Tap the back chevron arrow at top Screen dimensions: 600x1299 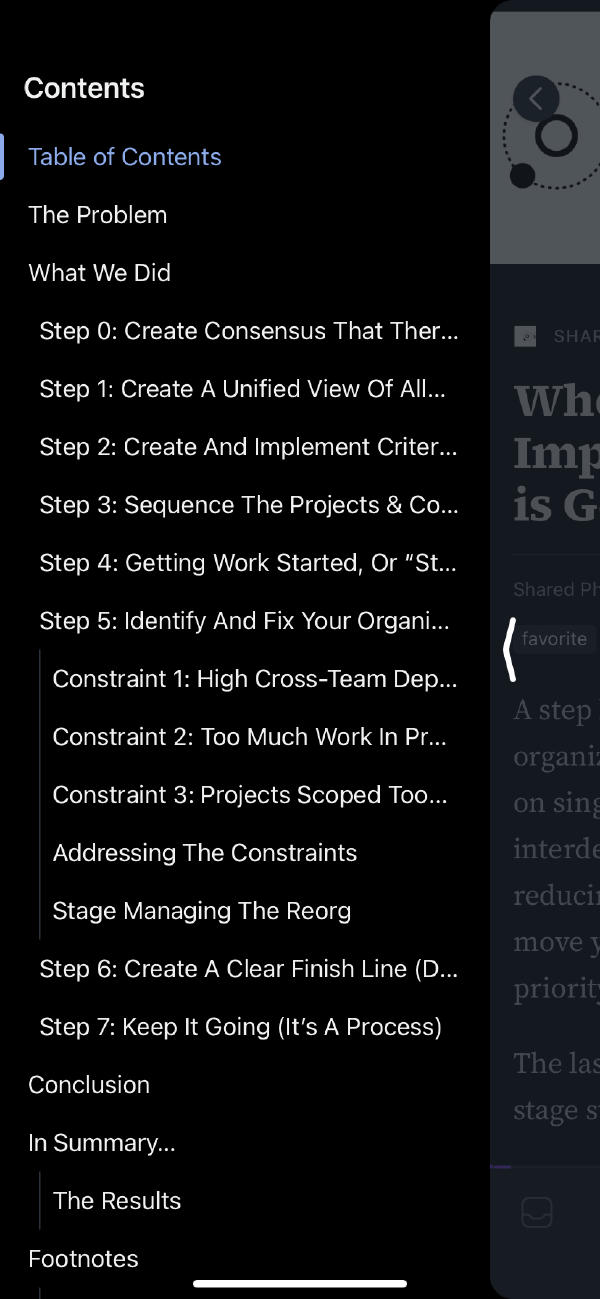(536, 98)
